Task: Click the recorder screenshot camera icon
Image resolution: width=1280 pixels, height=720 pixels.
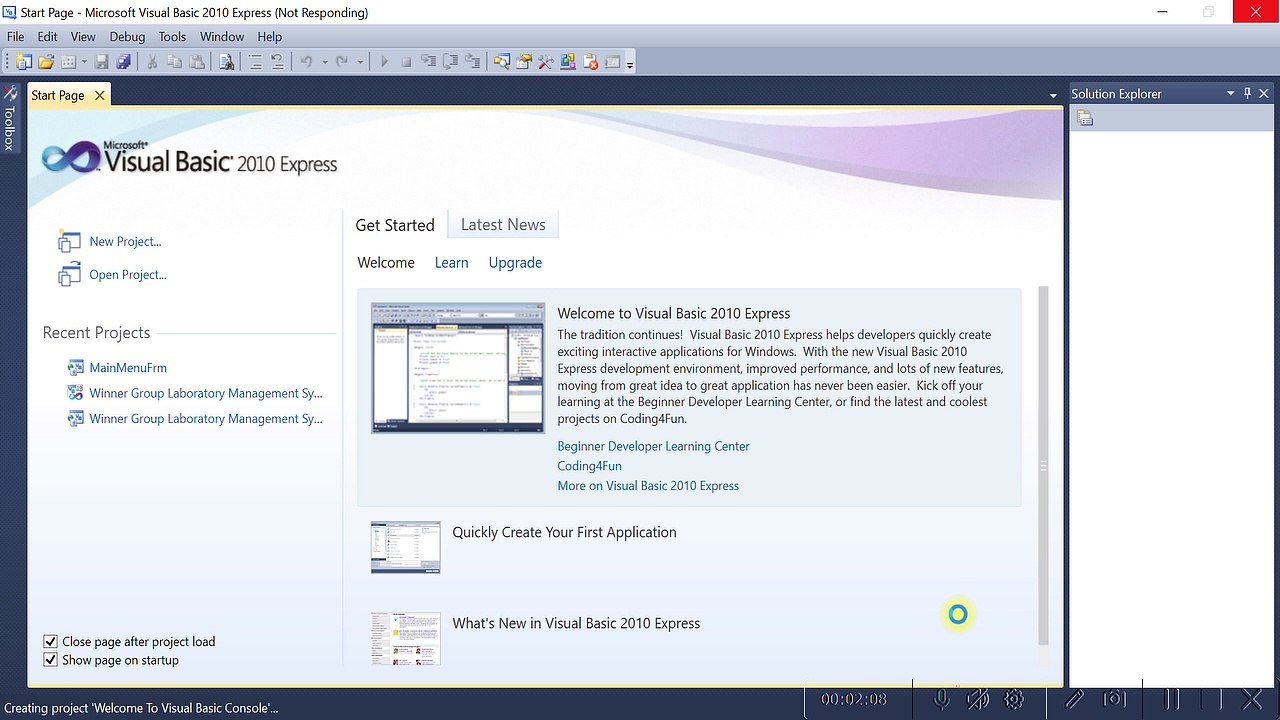Action: click(1114, 699)
